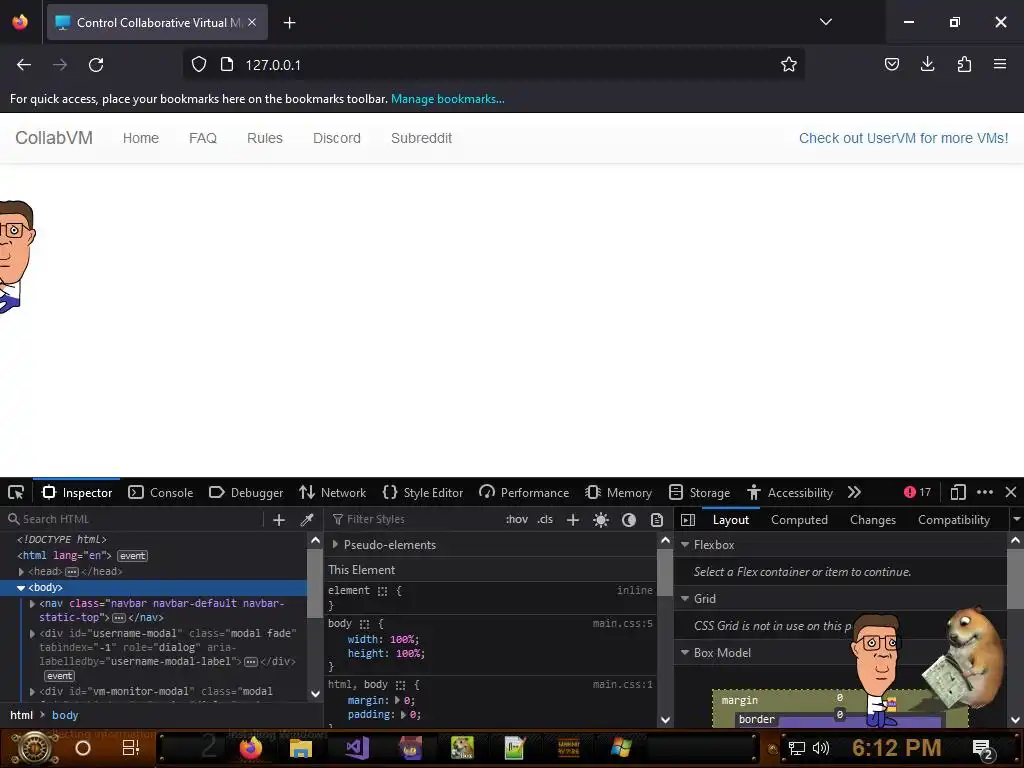Switch to the Compatibility sidebar tab

pyautogui.click(x=954, y=520)
